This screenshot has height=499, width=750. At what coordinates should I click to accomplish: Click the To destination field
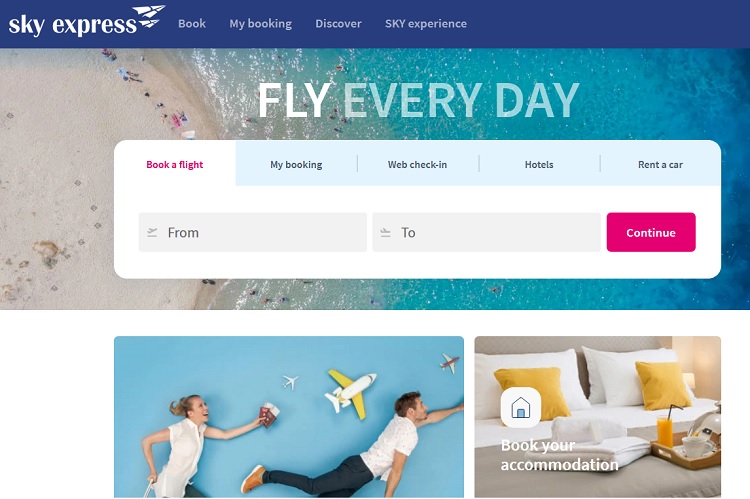click(486, 233)
